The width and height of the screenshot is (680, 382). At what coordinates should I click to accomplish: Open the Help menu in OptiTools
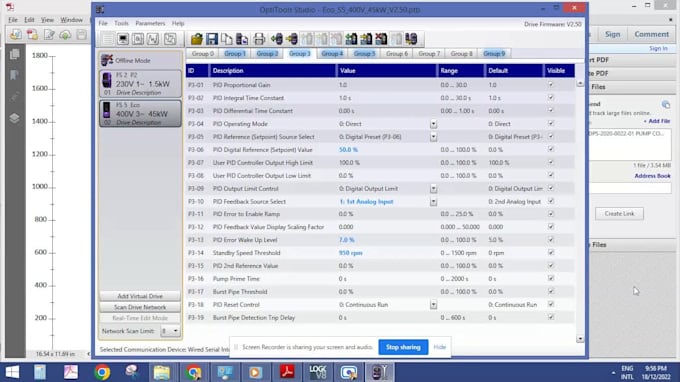178,23
